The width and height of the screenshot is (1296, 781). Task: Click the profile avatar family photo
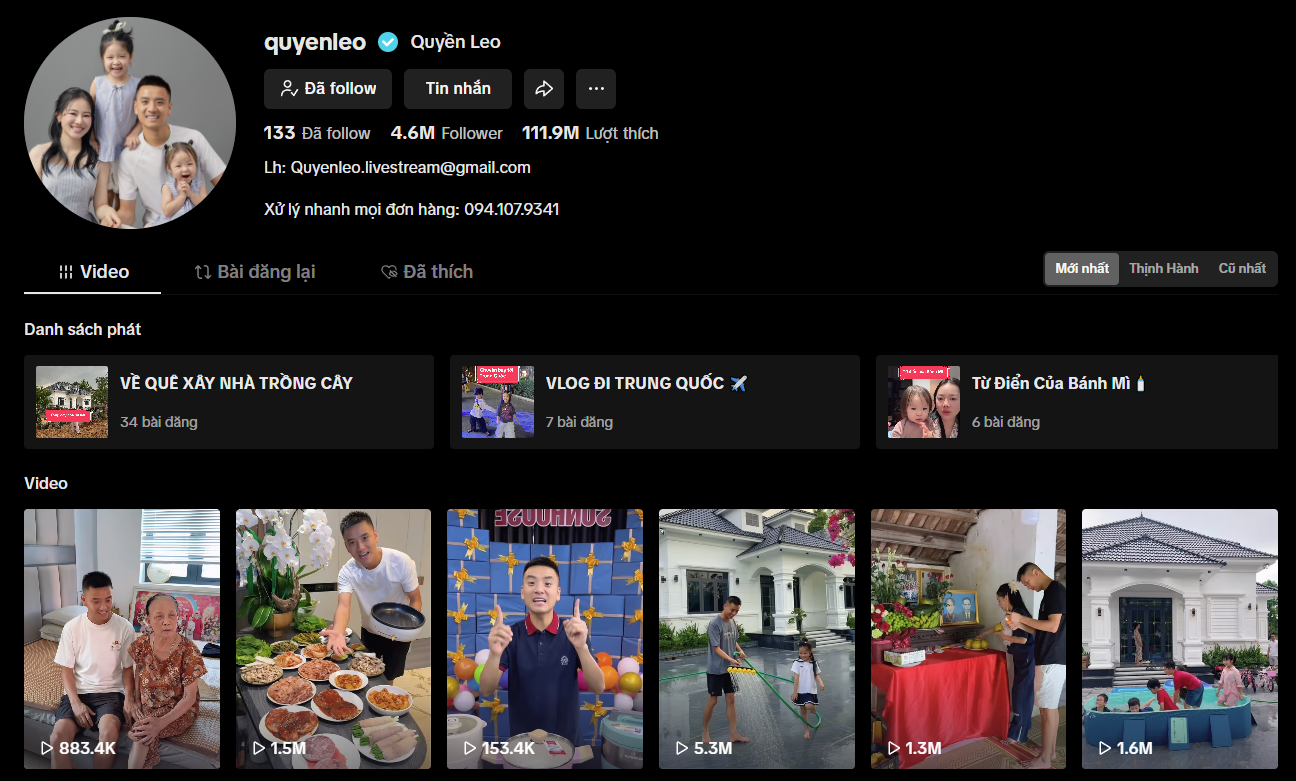130,123
